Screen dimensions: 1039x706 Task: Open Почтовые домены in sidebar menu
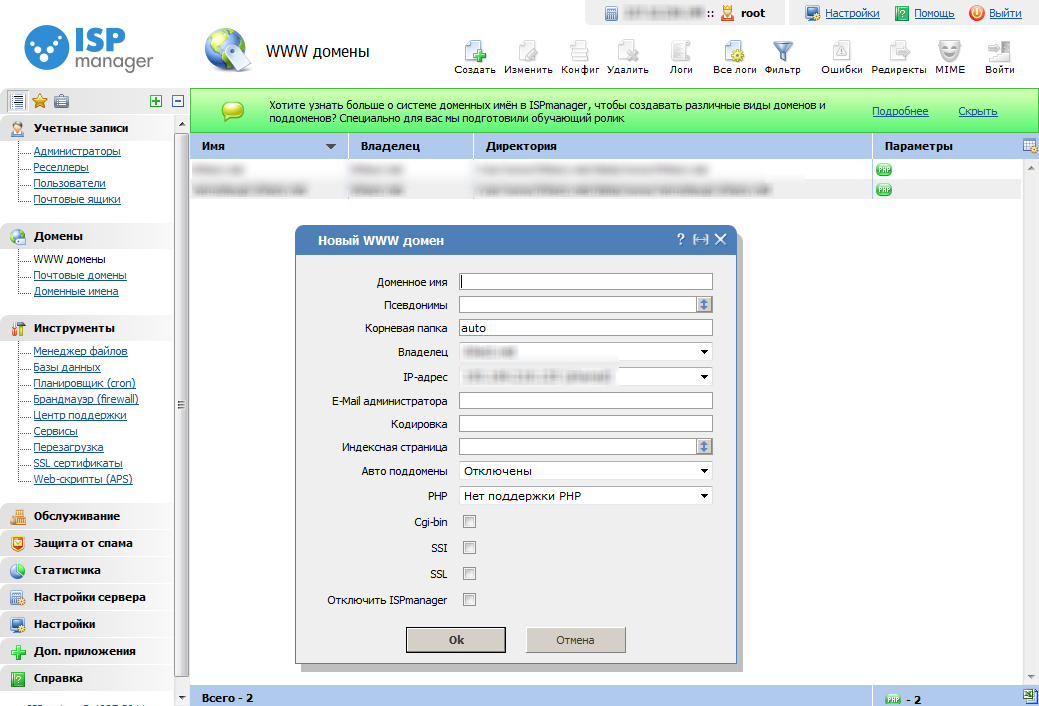(80, 275)
